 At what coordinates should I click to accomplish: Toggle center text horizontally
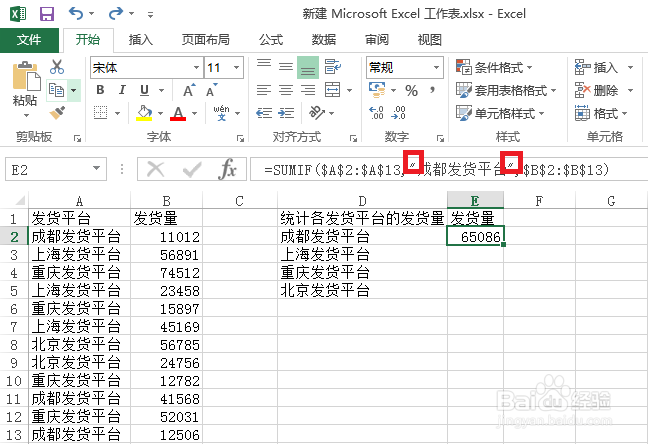(x=286, y=90)
